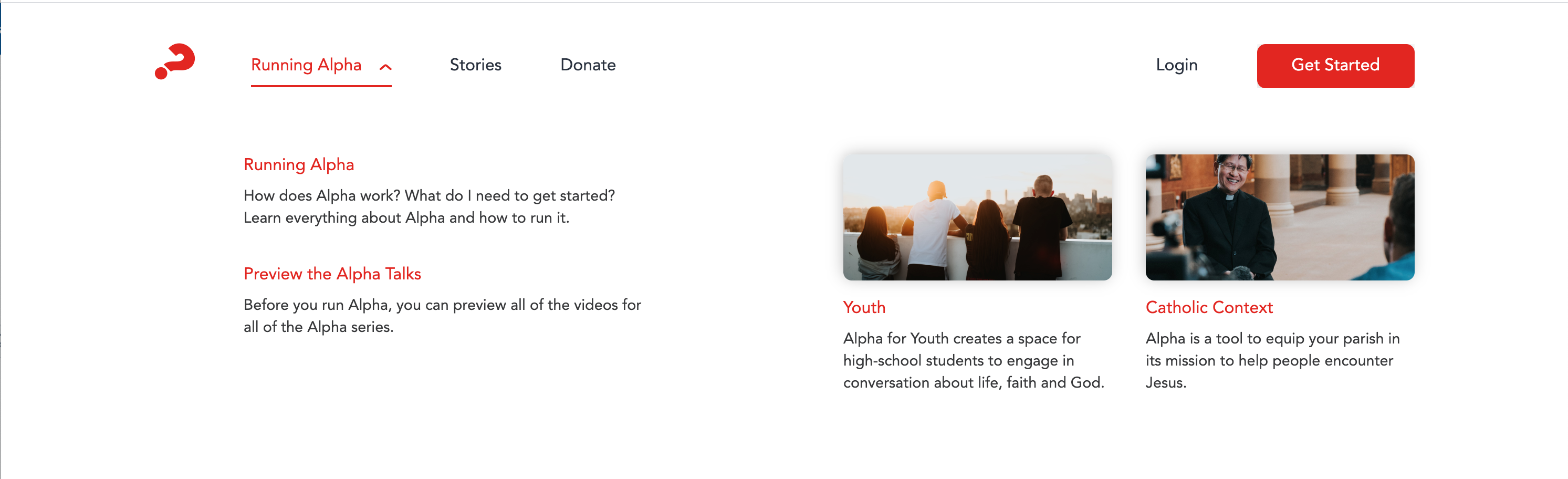
Task: Collapse the Running Alpha menu chevron
Action: tap(385, 67)
